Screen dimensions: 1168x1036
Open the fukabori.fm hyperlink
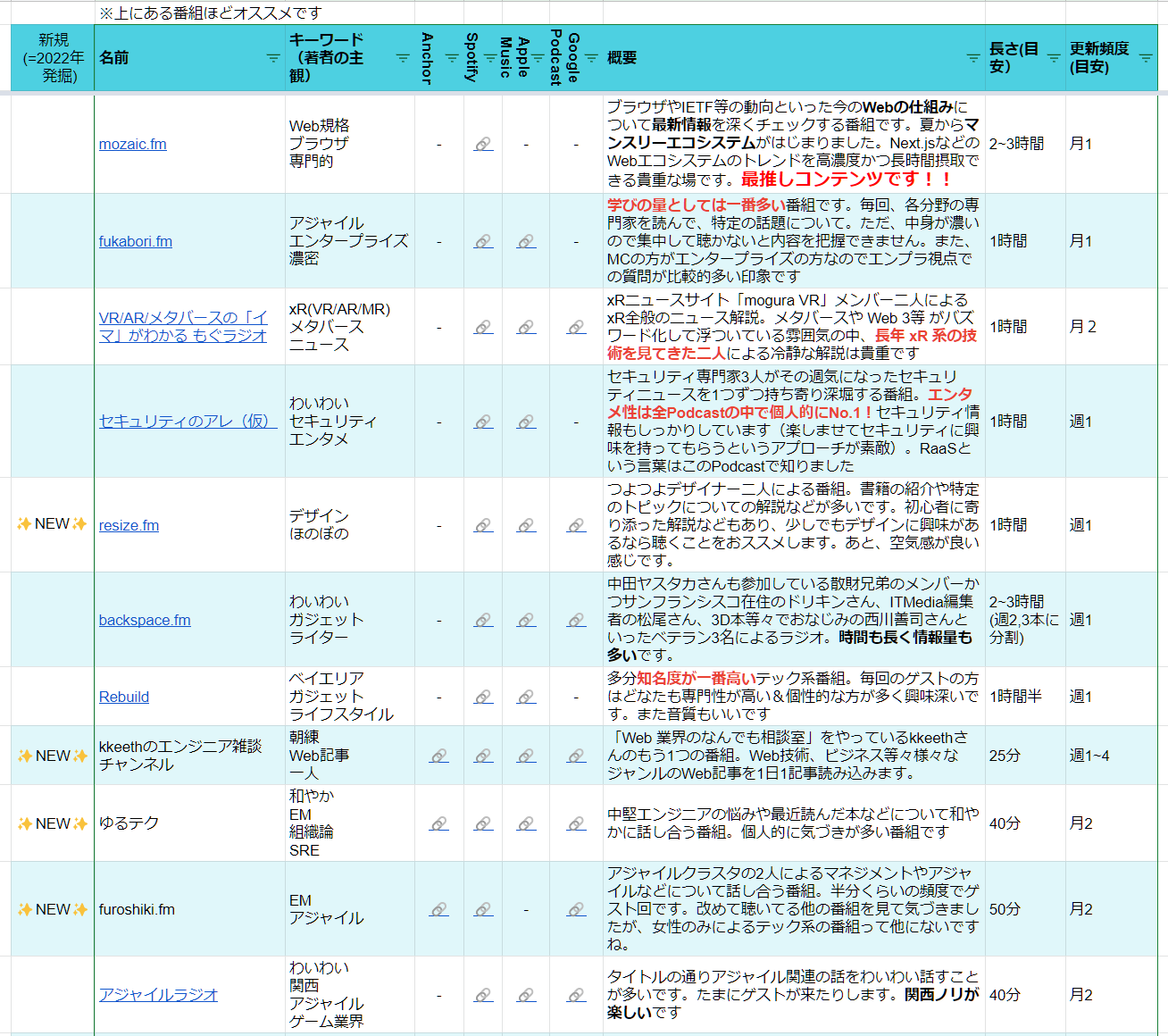tap(135, 241)
